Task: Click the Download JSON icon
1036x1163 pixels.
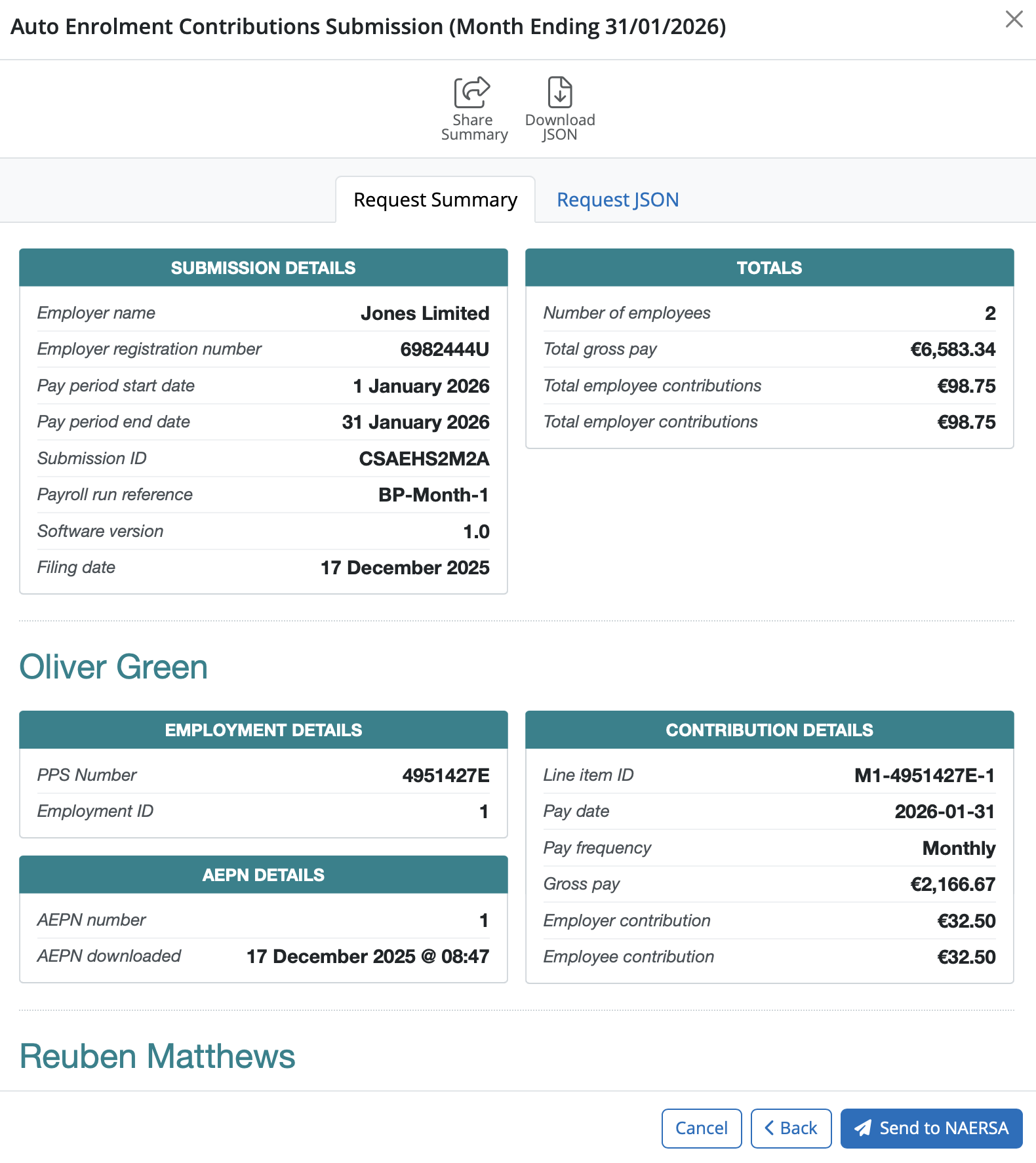Action: click(x=559, y=93)
